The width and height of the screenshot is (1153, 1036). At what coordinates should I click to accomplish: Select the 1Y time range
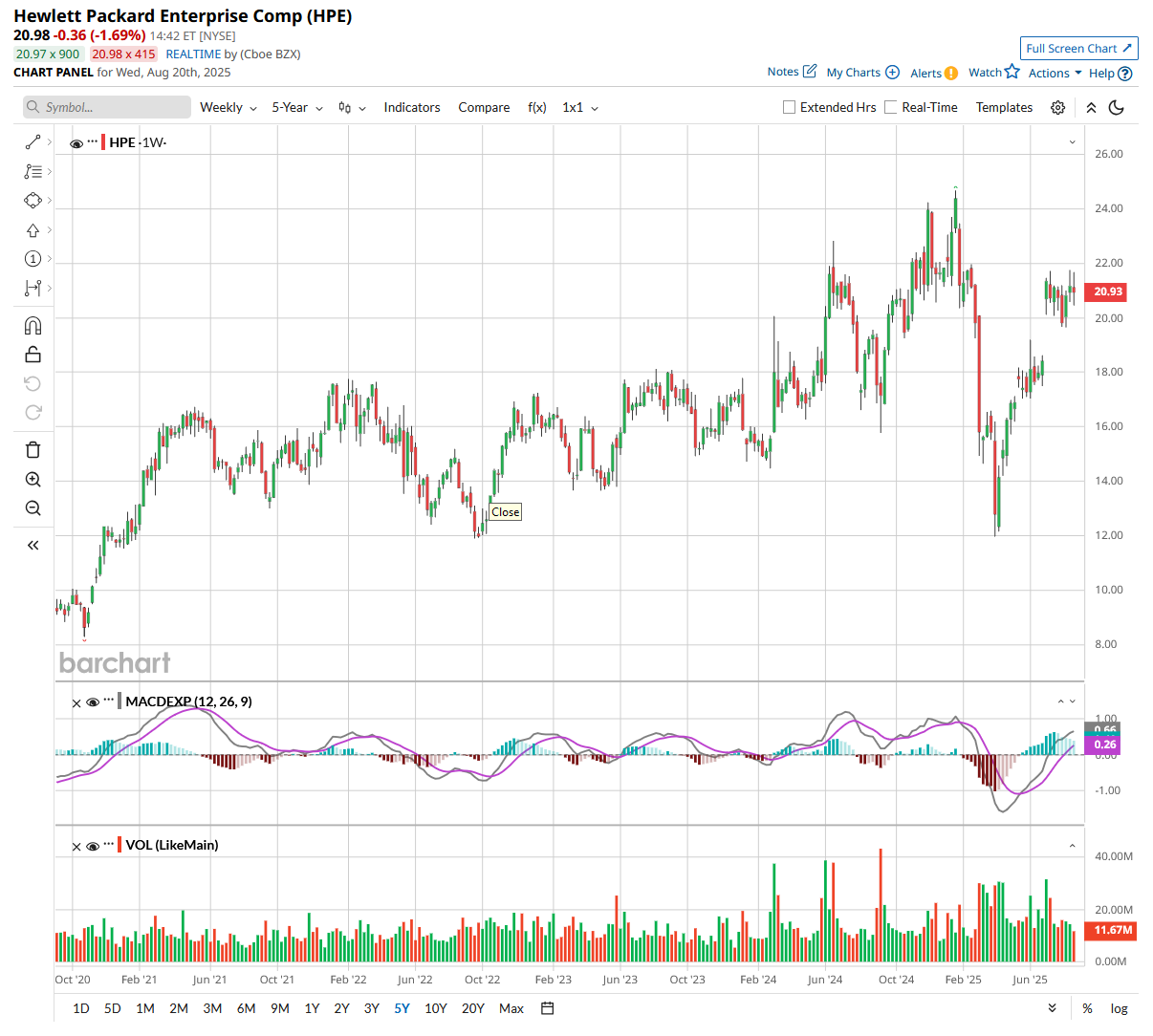312,1008
